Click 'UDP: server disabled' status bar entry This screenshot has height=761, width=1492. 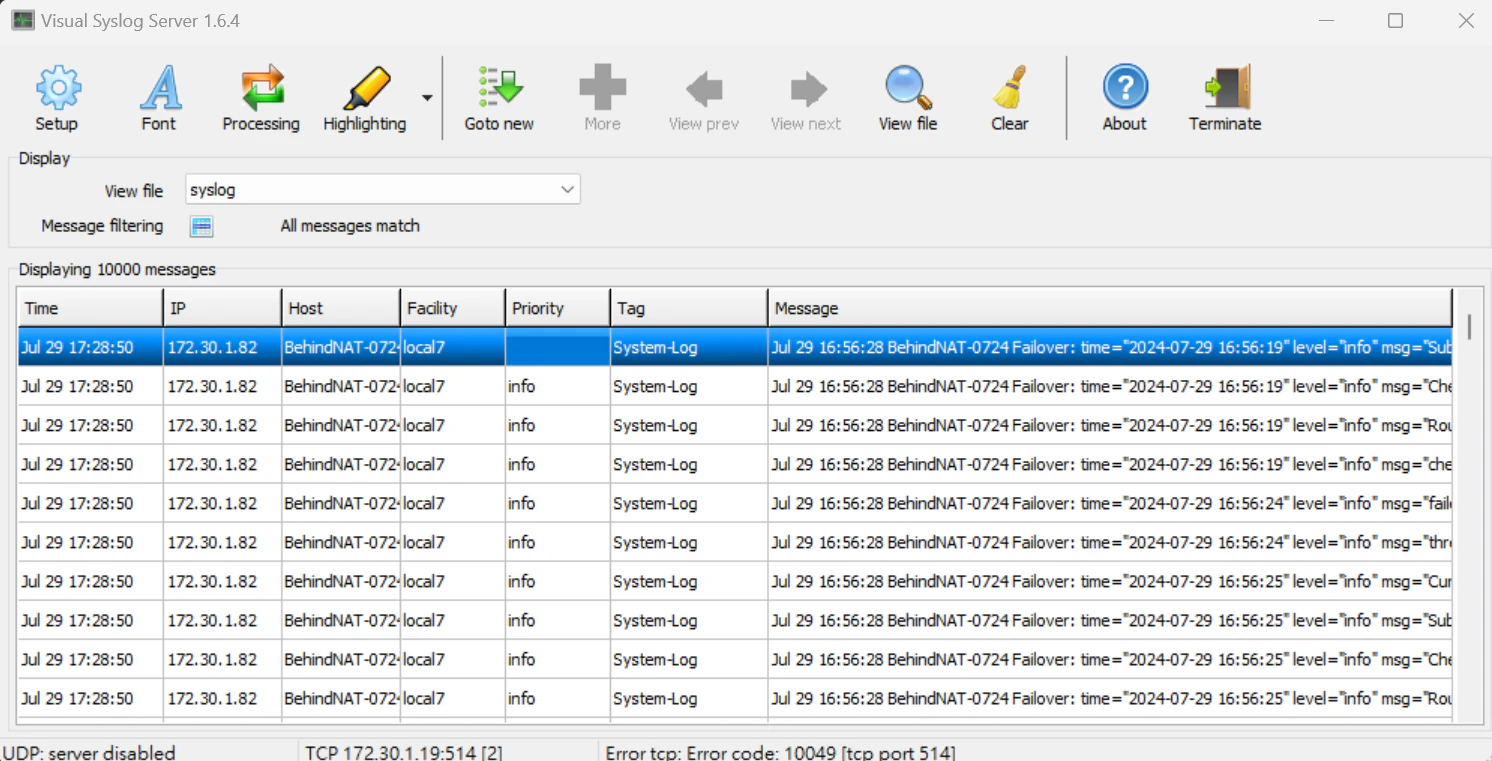tap(88, 752)
